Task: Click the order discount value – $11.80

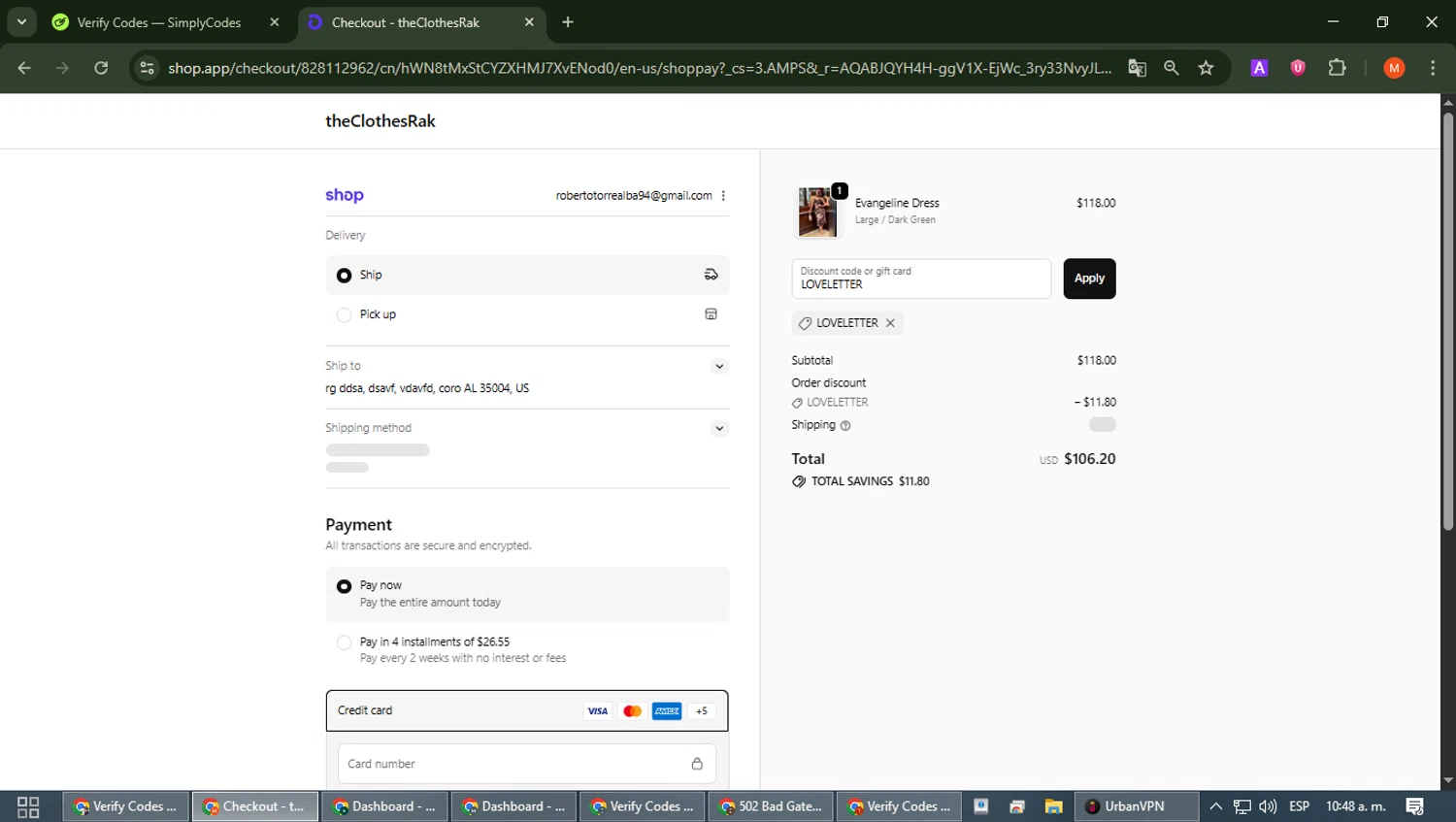Action: click(1095, 402)
